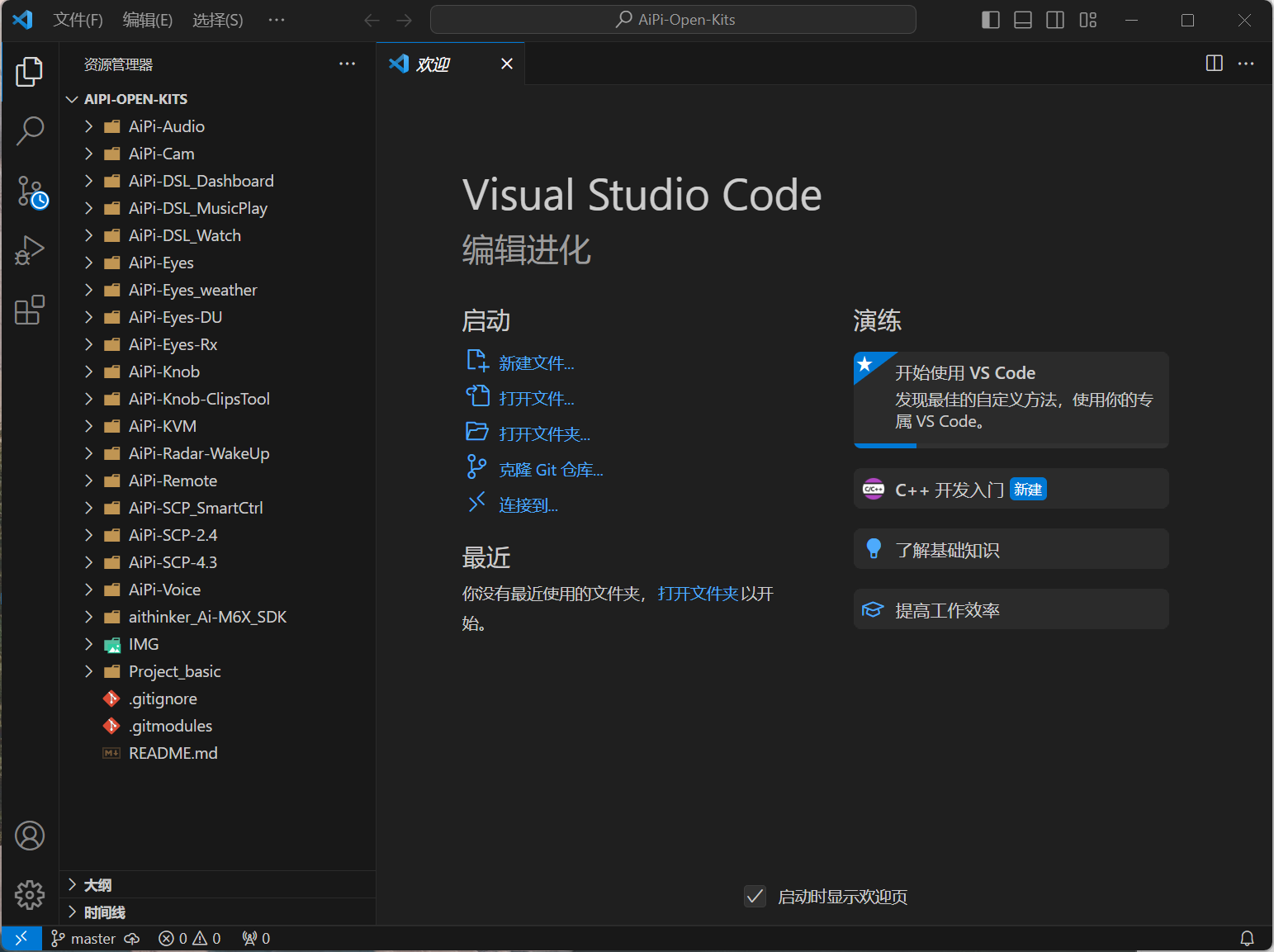Open the Search view in activity bar
The width and height of the screenshot is (1274, 952).
pos(30,130)
